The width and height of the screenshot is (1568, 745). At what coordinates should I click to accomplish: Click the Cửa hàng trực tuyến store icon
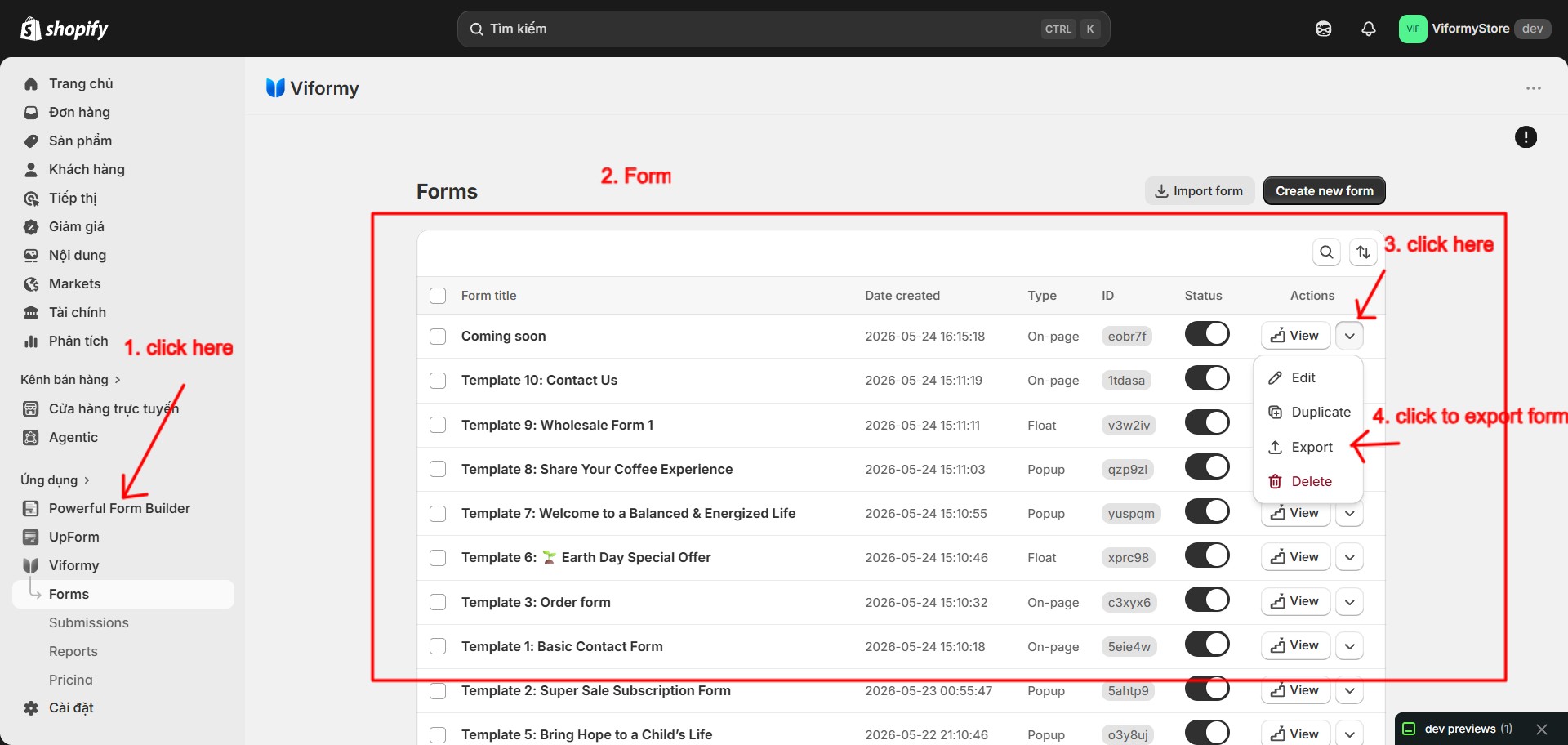pyautogui.click(x=31, y=408)
